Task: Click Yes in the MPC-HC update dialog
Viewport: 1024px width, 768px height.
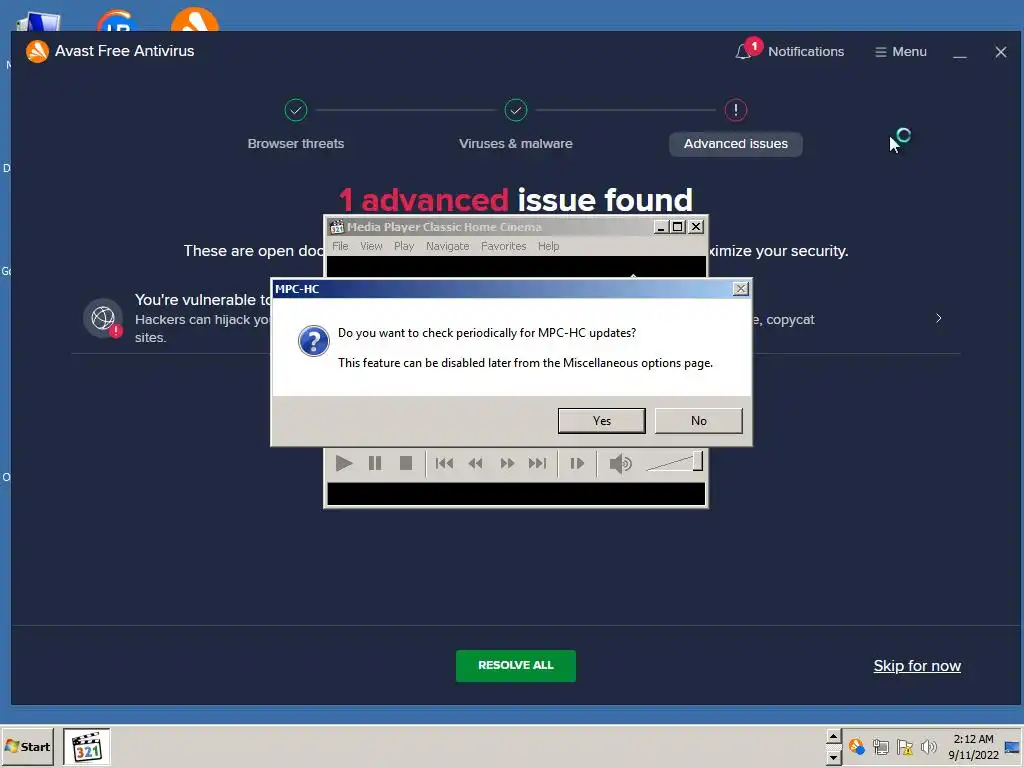Action: click(x=601, y=421)
